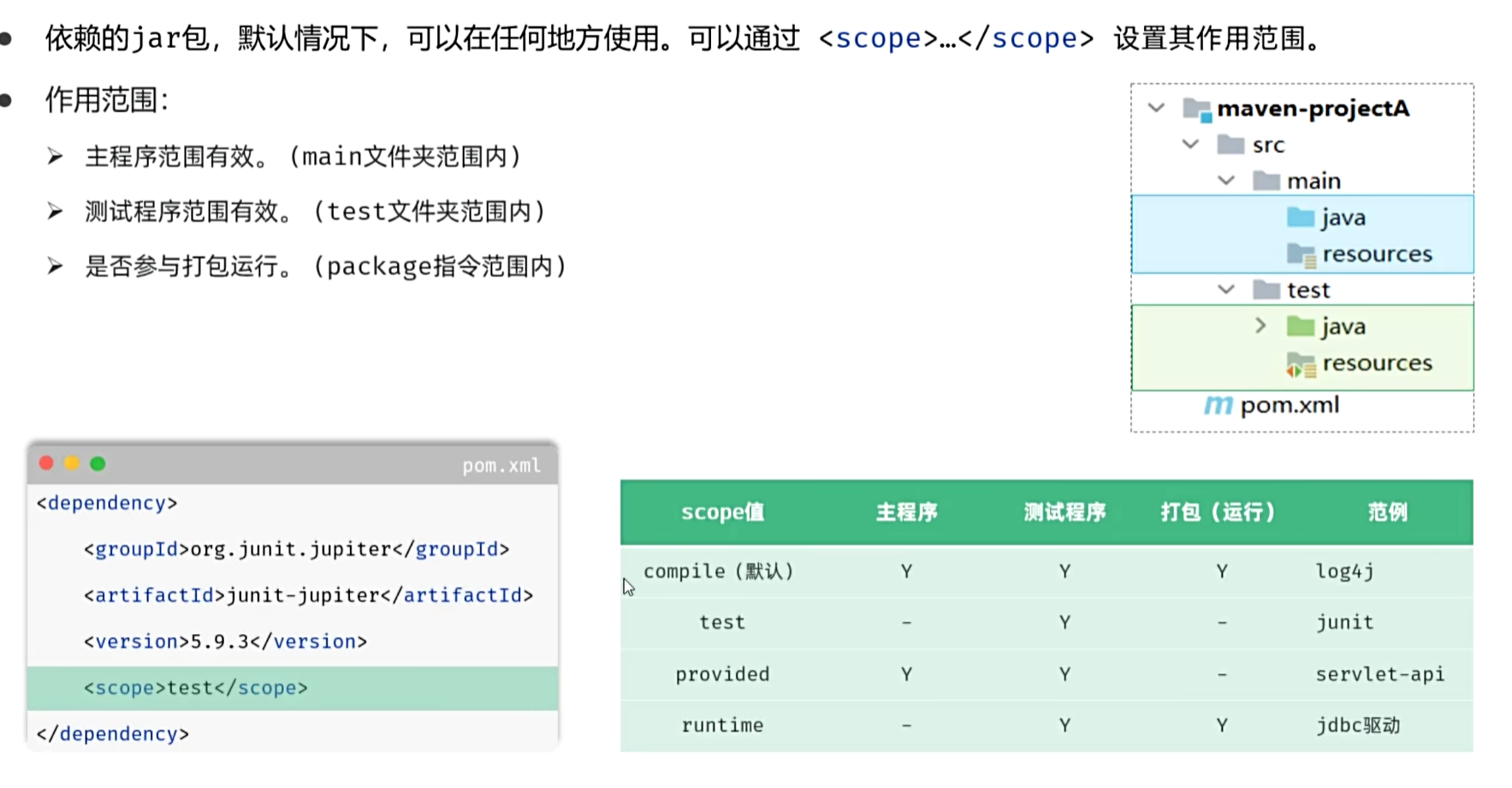Collapse the src tree node chevron
The height and width of the screenshot is (788, 1512).
tap(1190, 144)
